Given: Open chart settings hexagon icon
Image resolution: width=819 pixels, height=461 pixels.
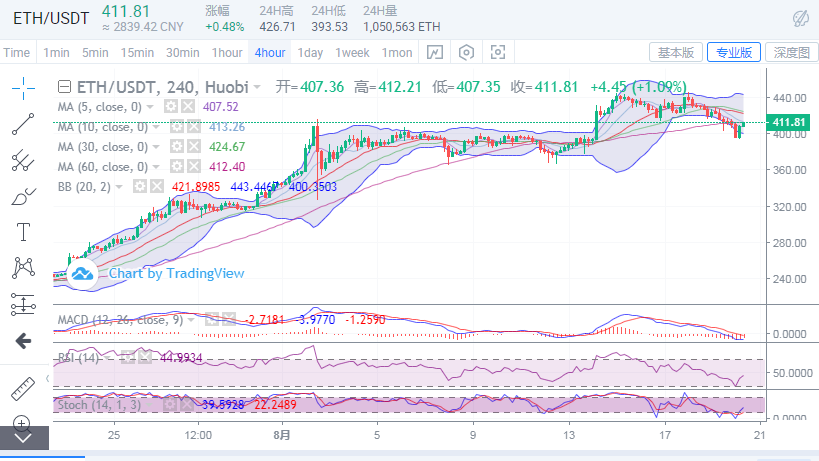Looking at the screenshot, I should (466, 52).
